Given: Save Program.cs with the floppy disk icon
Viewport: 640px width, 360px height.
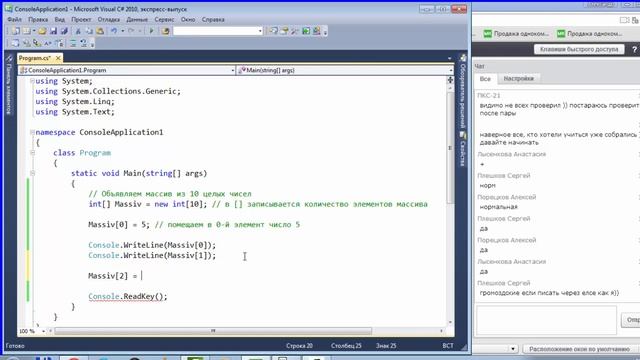Looking at the screenshot, I should pos(53,31).
